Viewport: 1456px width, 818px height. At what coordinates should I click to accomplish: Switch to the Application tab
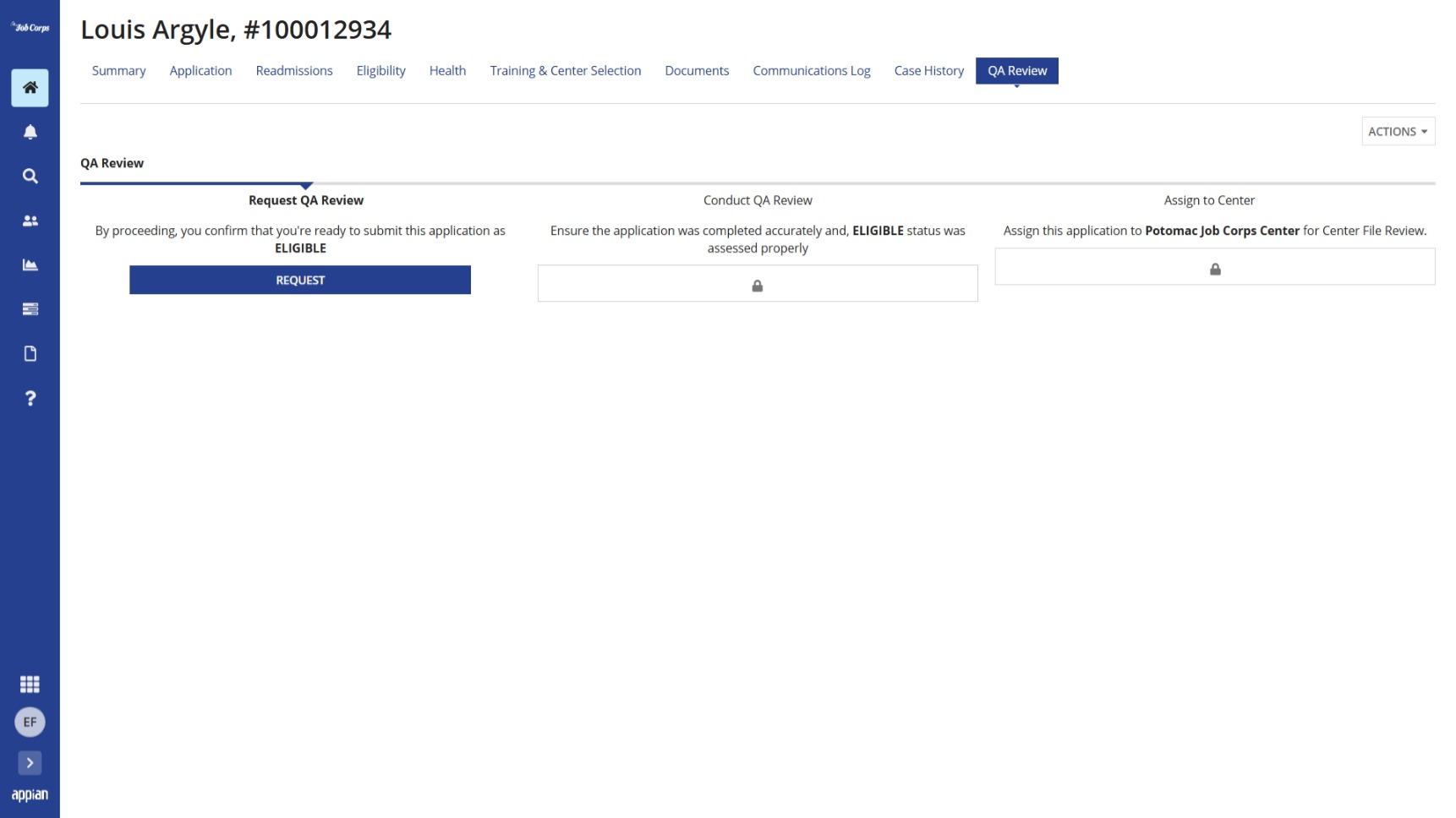(200, 71)
